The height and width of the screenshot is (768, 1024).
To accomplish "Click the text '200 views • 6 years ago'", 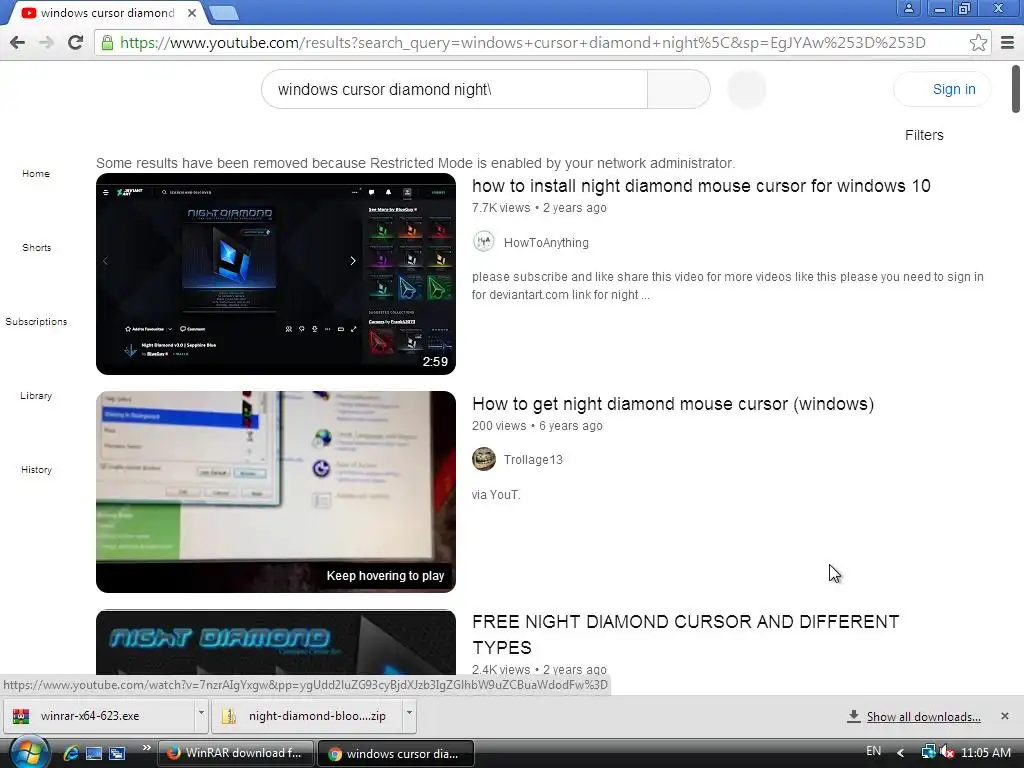I will click(537, 426).
